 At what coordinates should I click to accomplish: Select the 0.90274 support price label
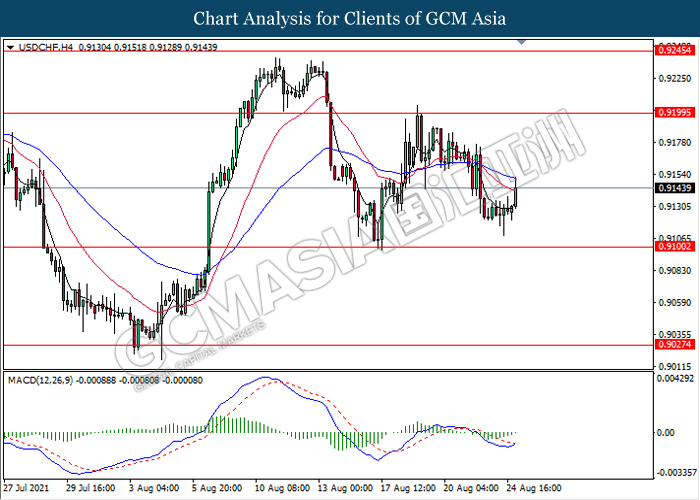[x=675, y=344]
